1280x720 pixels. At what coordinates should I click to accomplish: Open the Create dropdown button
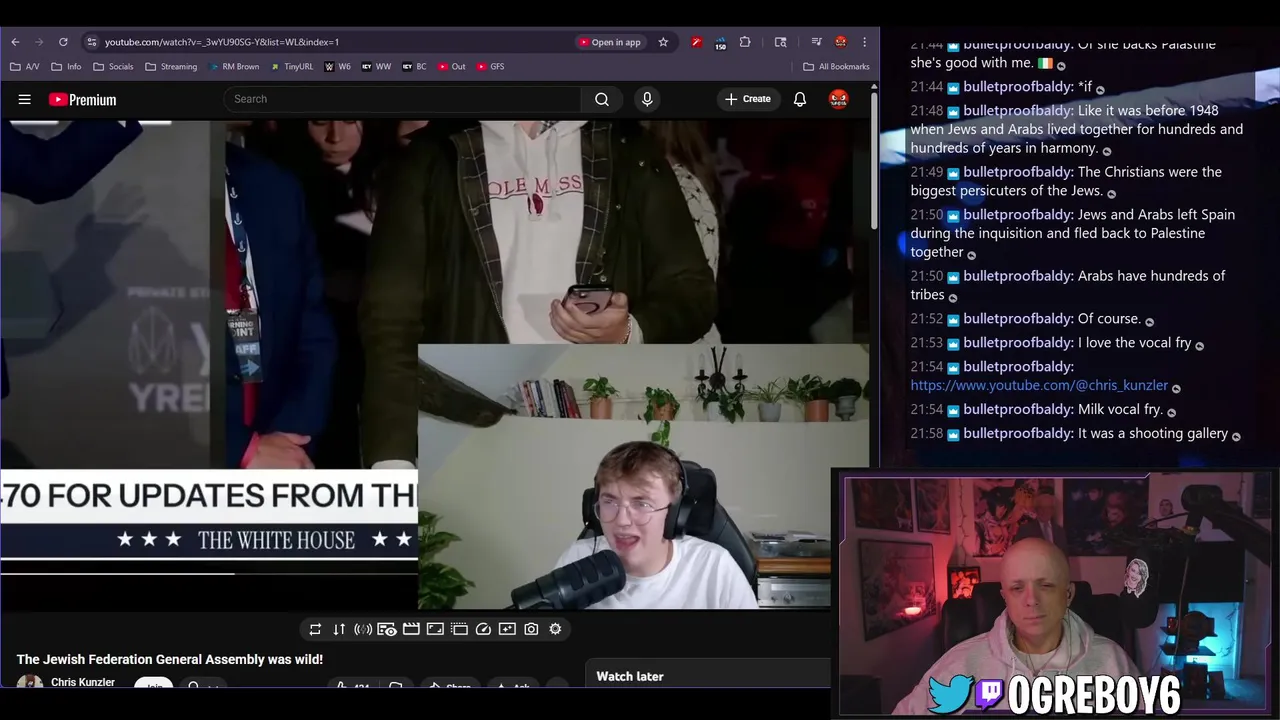[748, 99]
